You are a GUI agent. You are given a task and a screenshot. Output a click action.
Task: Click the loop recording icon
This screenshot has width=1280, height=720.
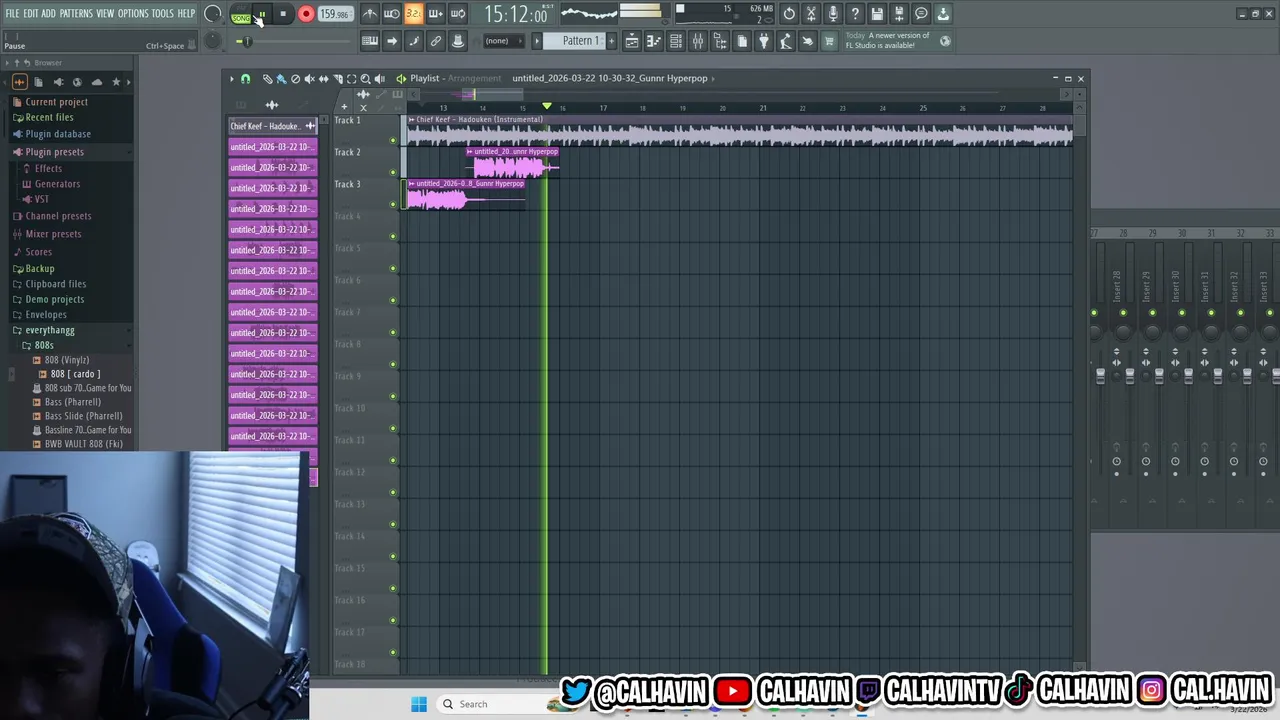click(x=457, y=14)
